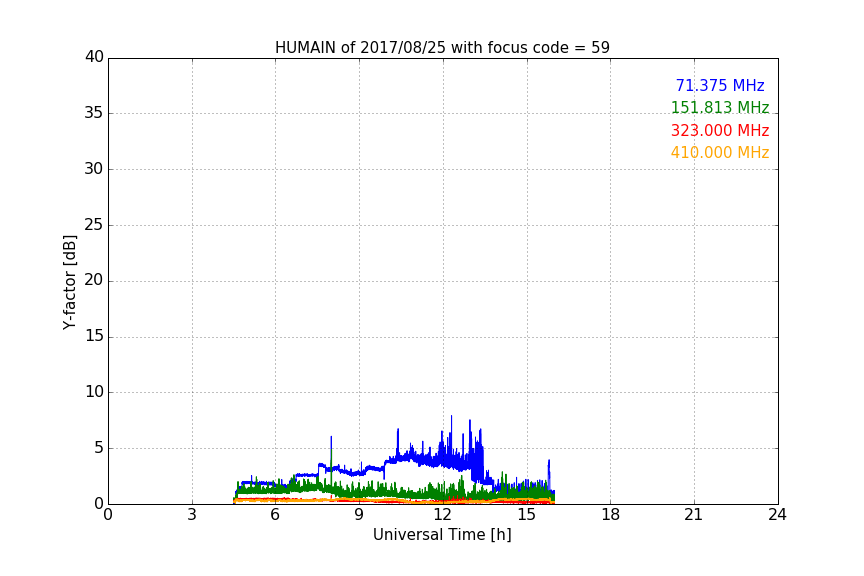The height and width of the screenshot is (576, 864).
Task: Click the x-axis tick label 18
Action: (611, 515)
